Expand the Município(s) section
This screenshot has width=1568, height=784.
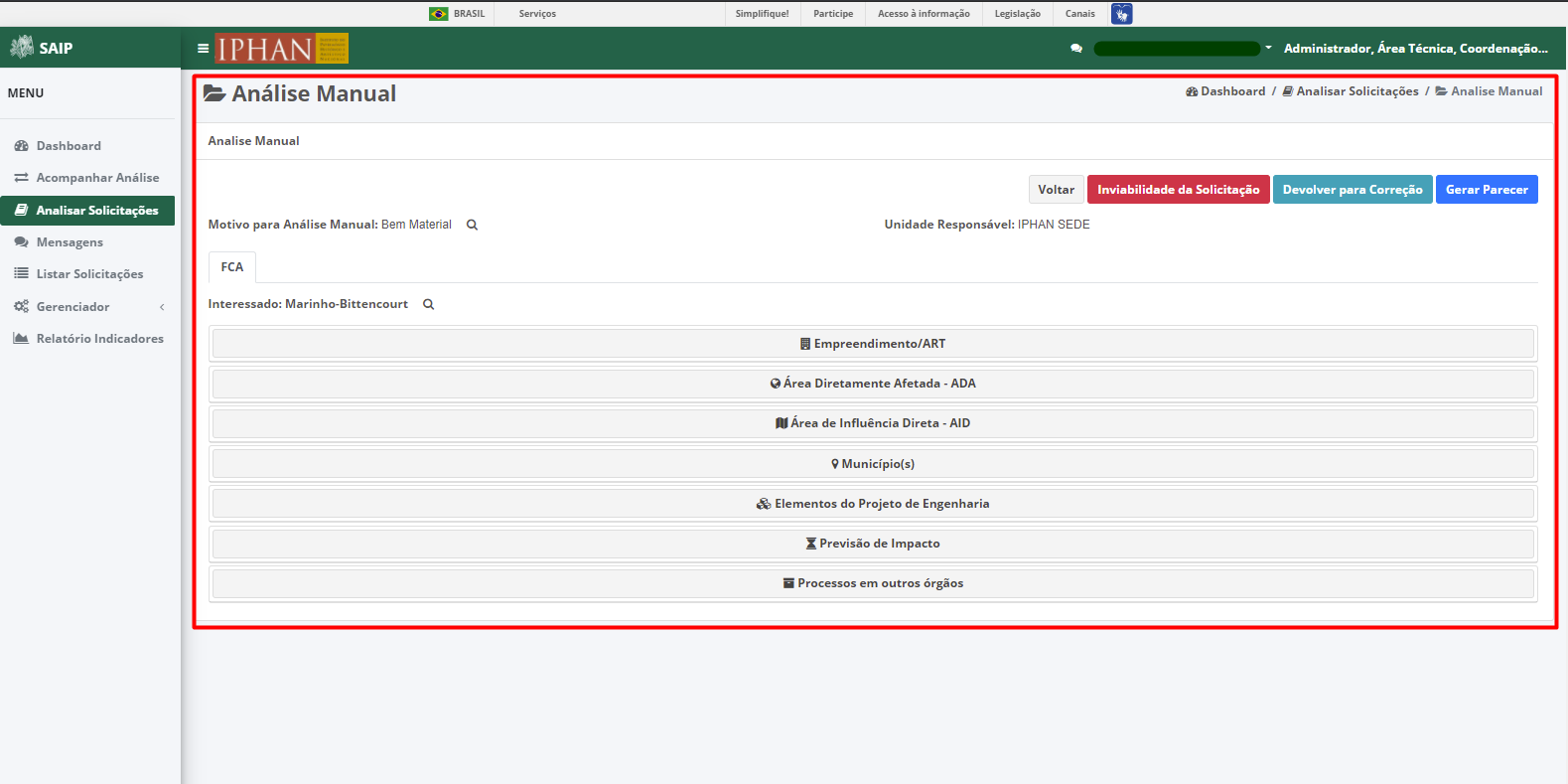873,464
